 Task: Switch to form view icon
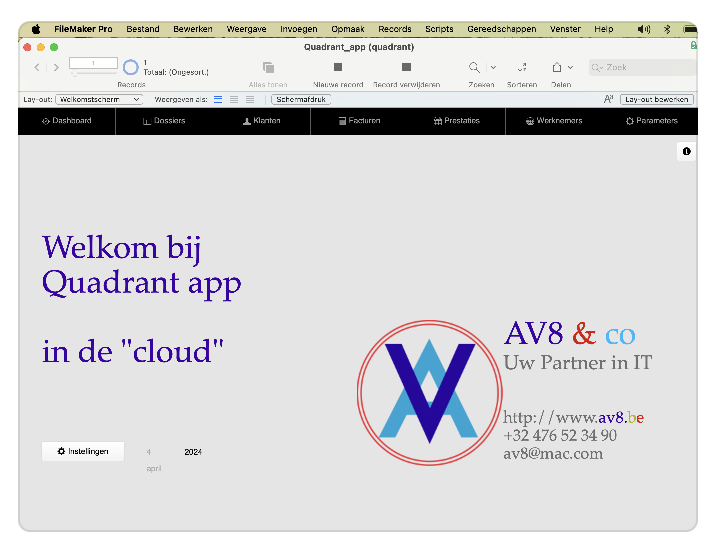(218, 99)
